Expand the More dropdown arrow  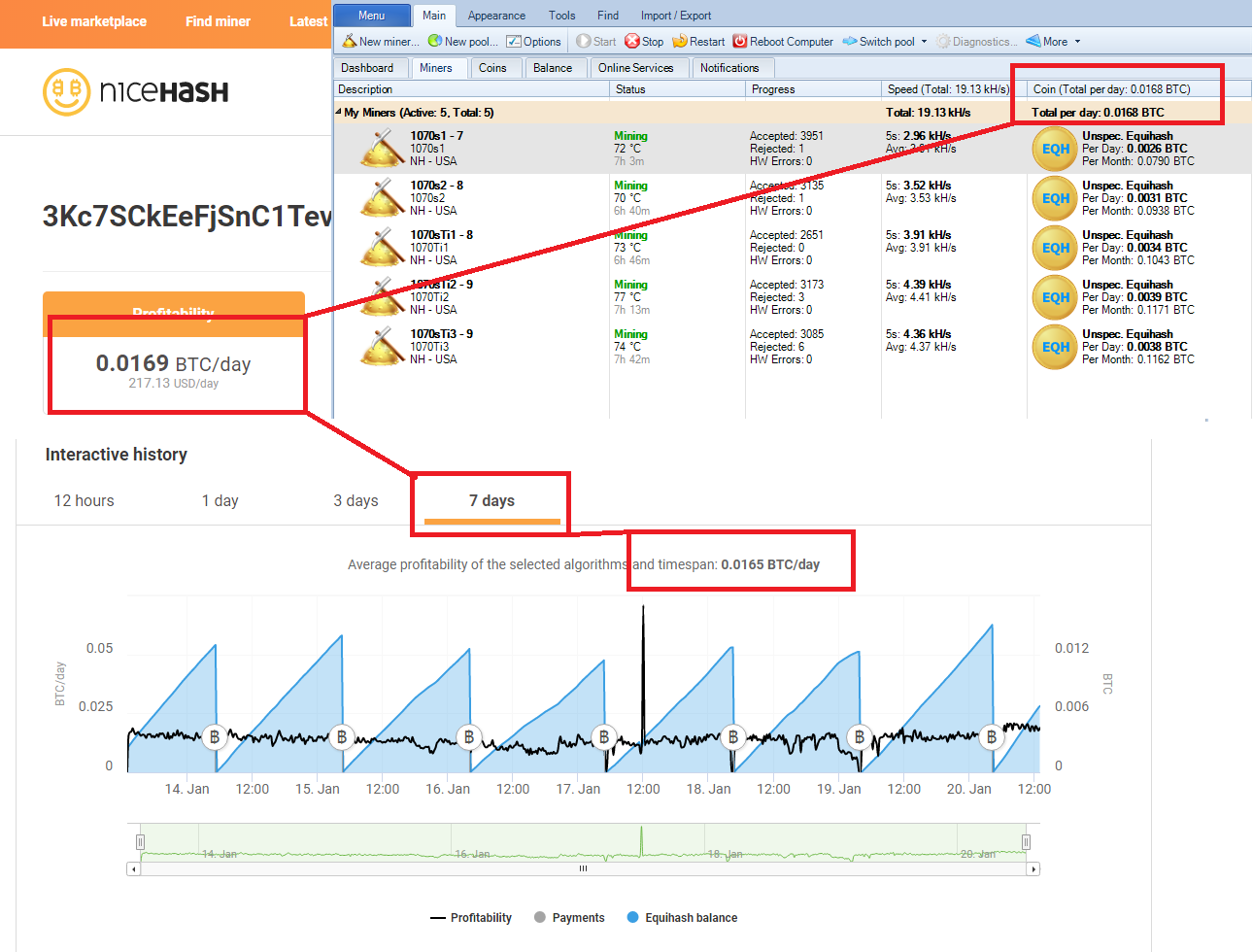coord(1077,42)
